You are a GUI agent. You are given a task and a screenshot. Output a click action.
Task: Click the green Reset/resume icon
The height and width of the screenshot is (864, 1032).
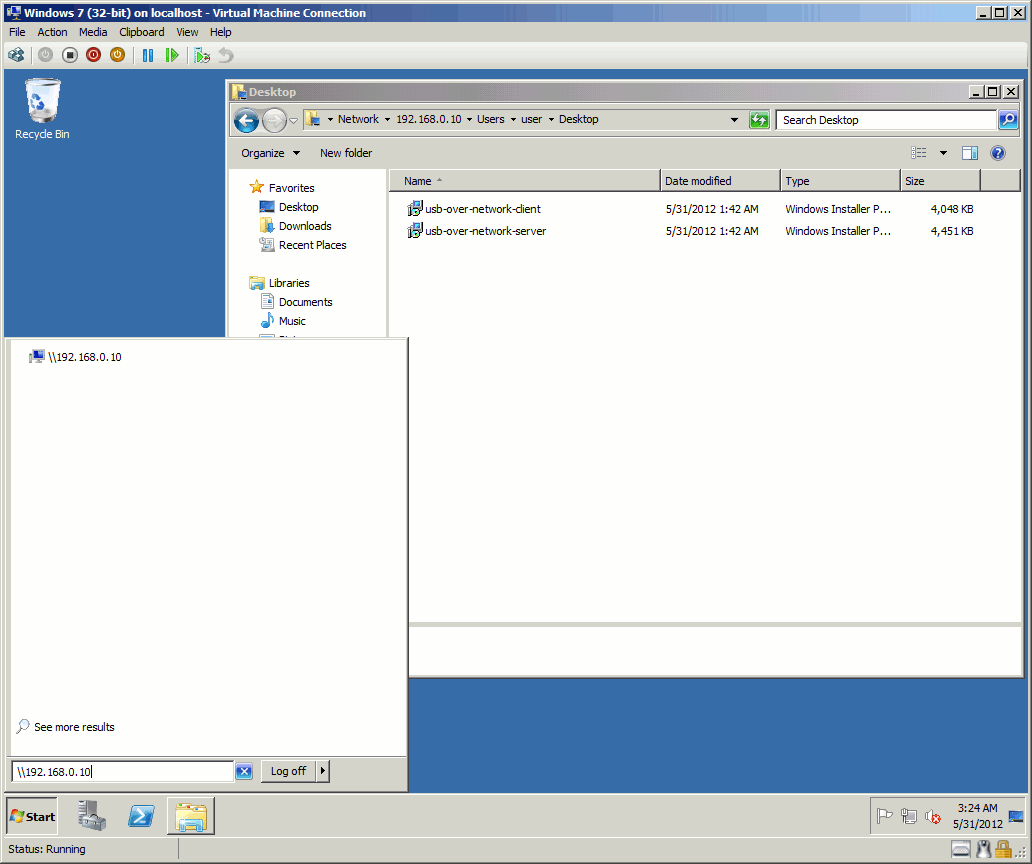point(172,55)
